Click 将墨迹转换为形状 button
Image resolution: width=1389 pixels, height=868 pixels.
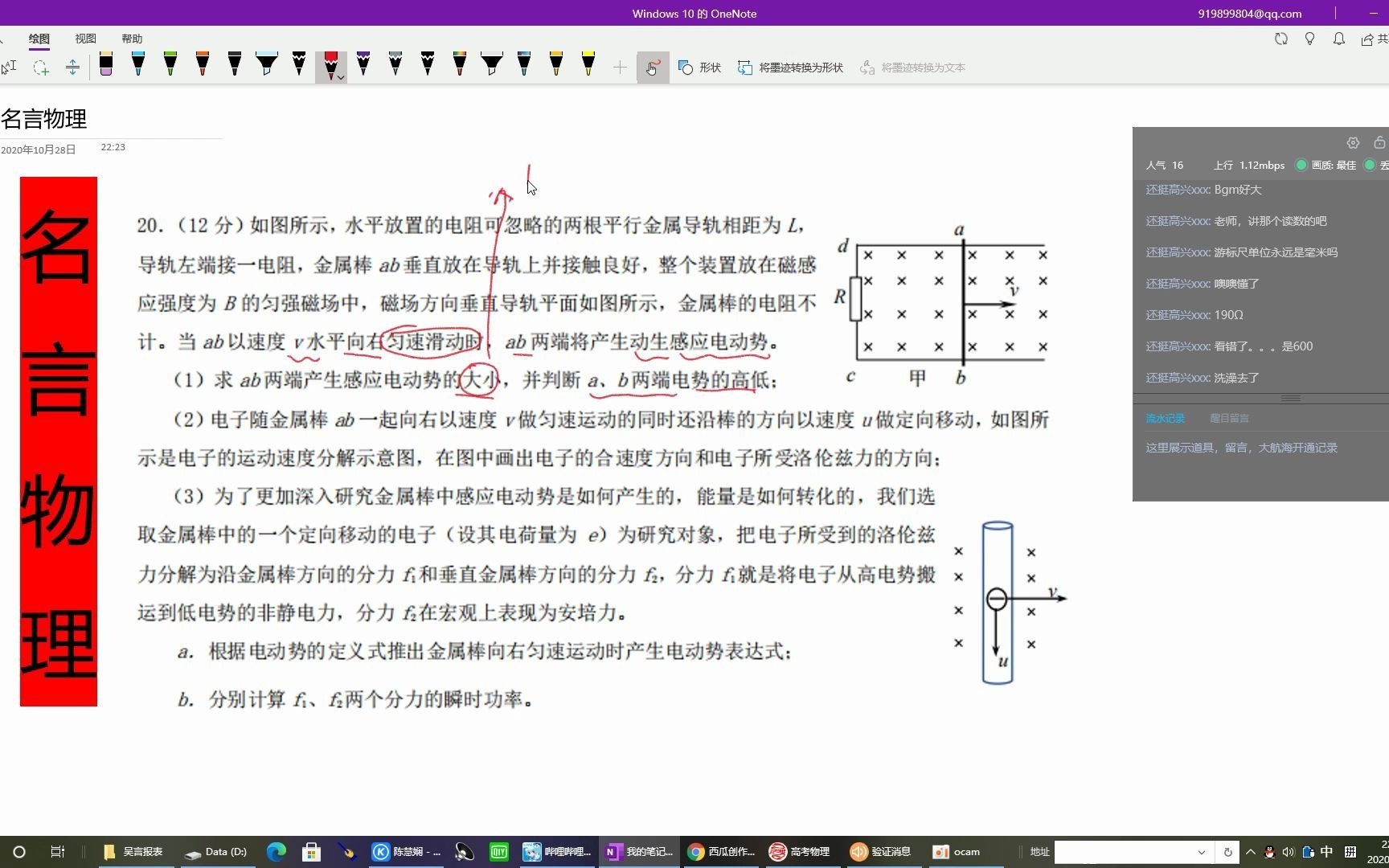pyautogui.click(x=790, y=68)
